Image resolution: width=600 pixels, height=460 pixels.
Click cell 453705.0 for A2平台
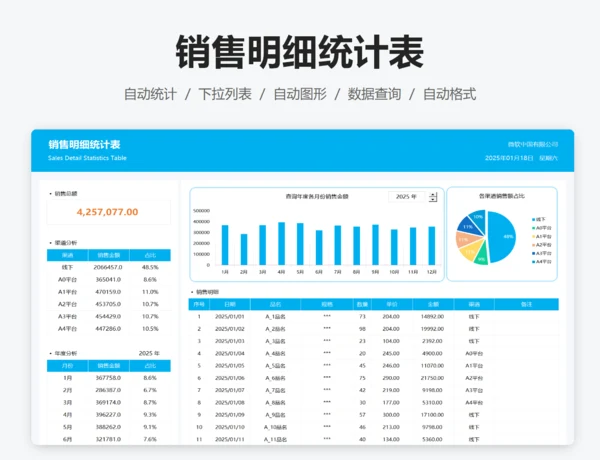[x=108, y=304]
